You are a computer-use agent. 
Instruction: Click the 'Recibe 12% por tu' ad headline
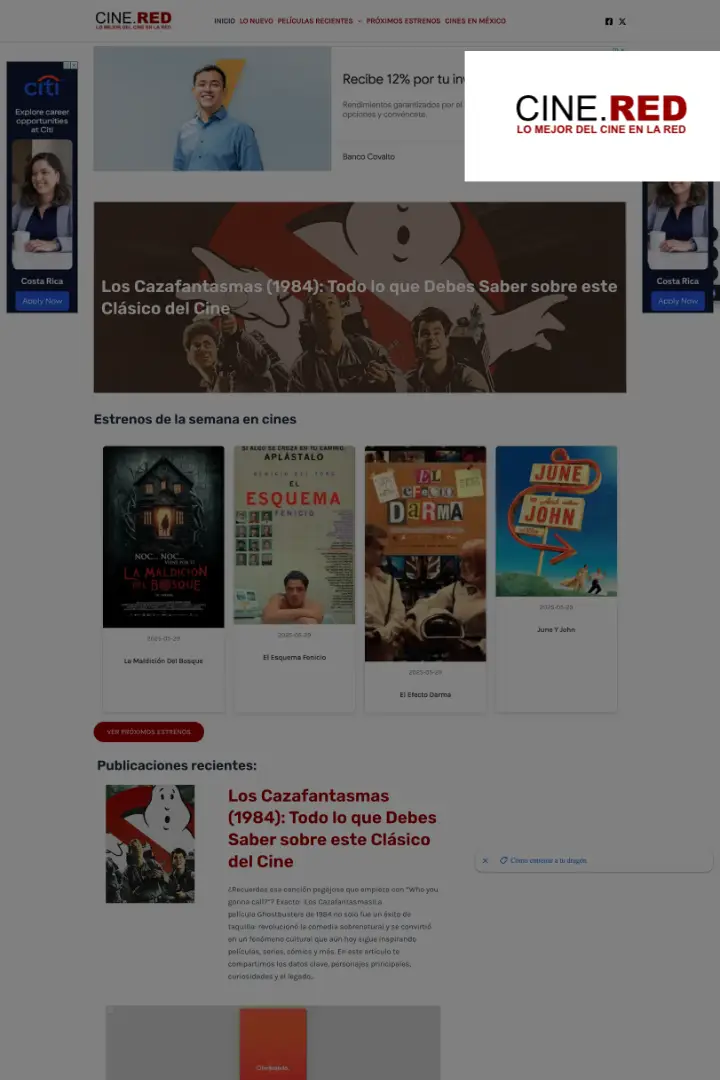pyautogui.click(x=403, y=79)
